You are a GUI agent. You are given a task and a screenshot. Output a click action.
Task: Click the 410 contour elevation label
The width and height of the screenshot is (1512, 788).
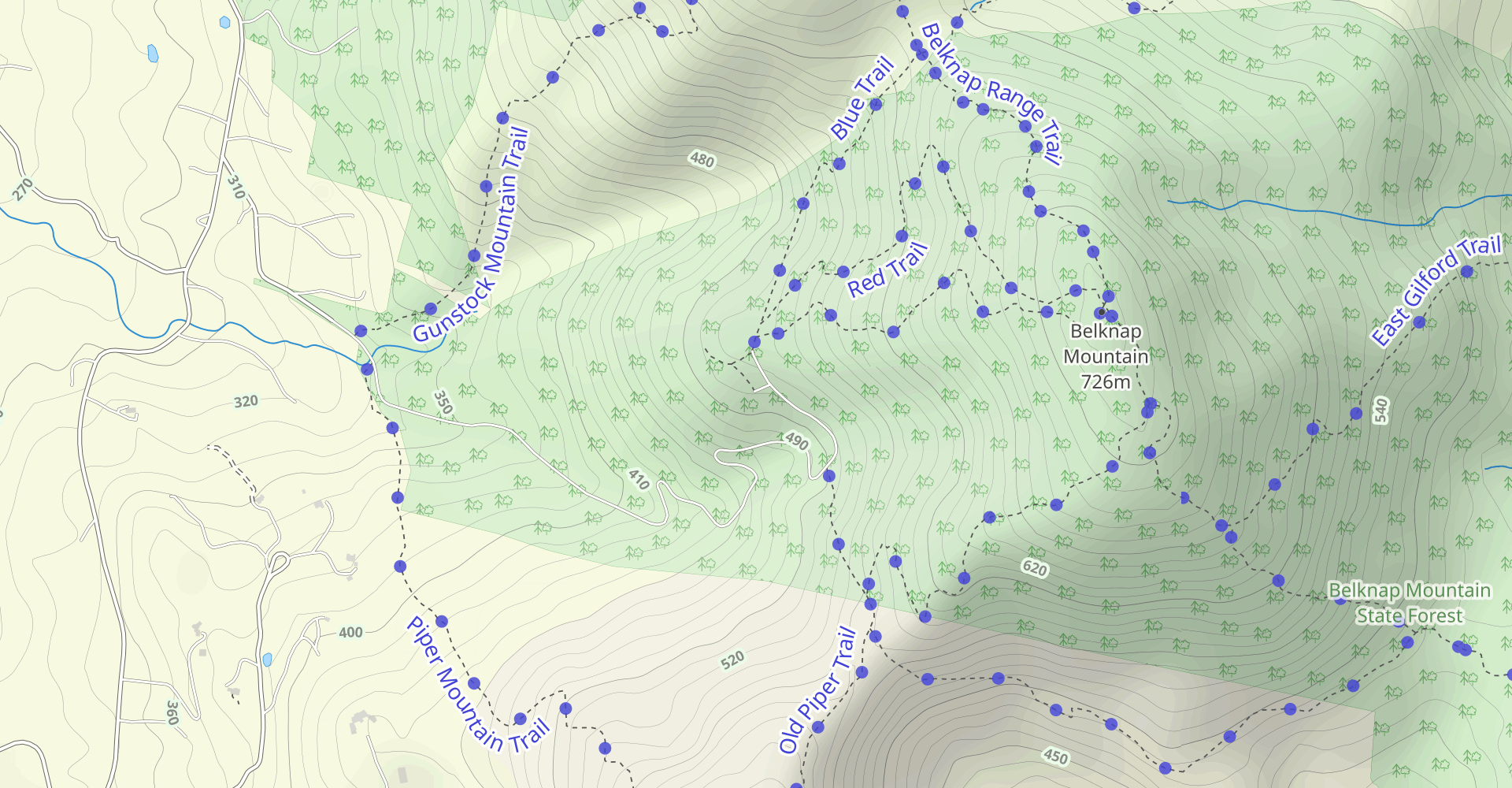click(639, 479)
